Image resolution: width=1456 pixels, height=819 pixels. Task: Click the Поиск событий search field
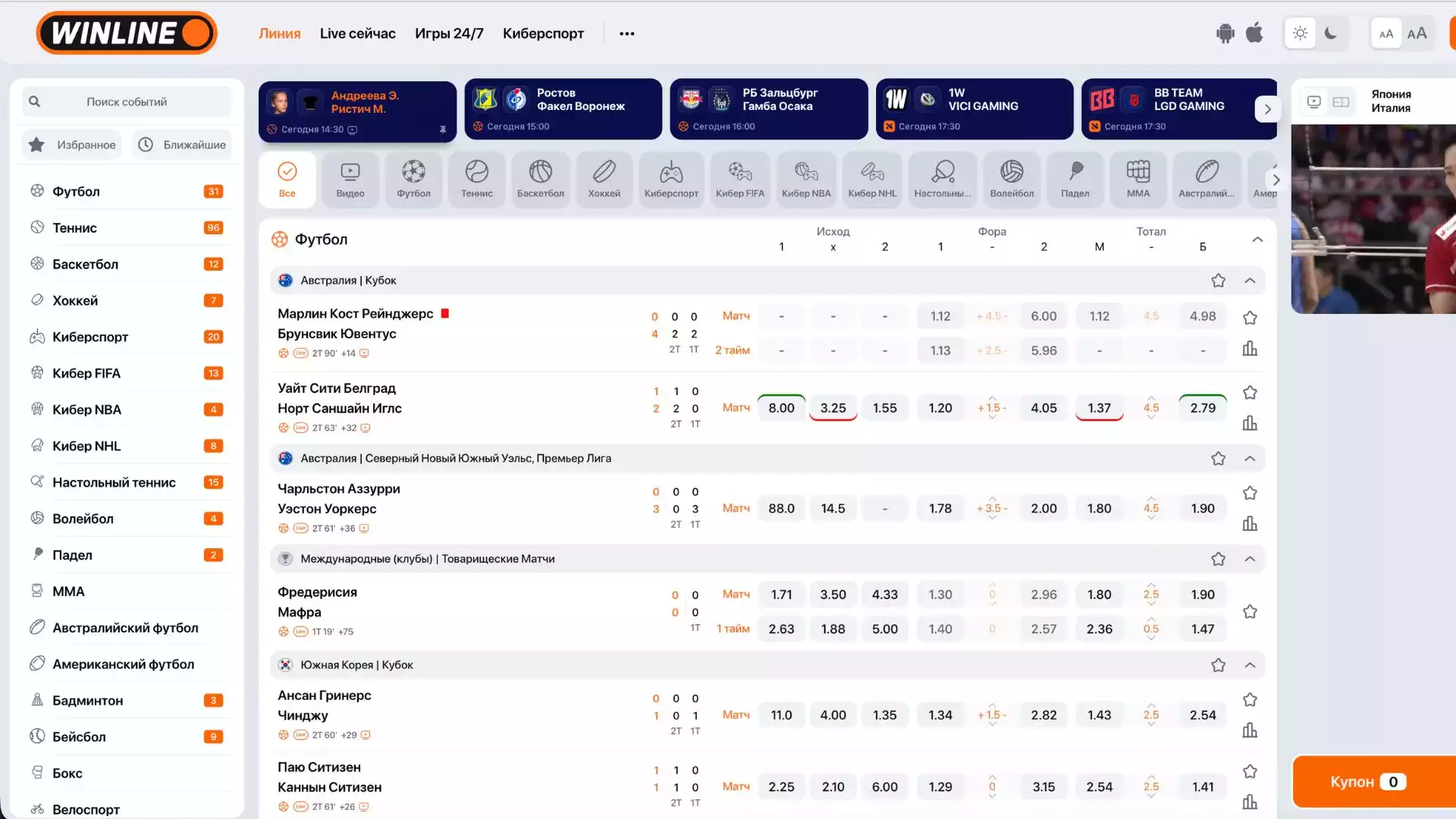tap(127, 102)
